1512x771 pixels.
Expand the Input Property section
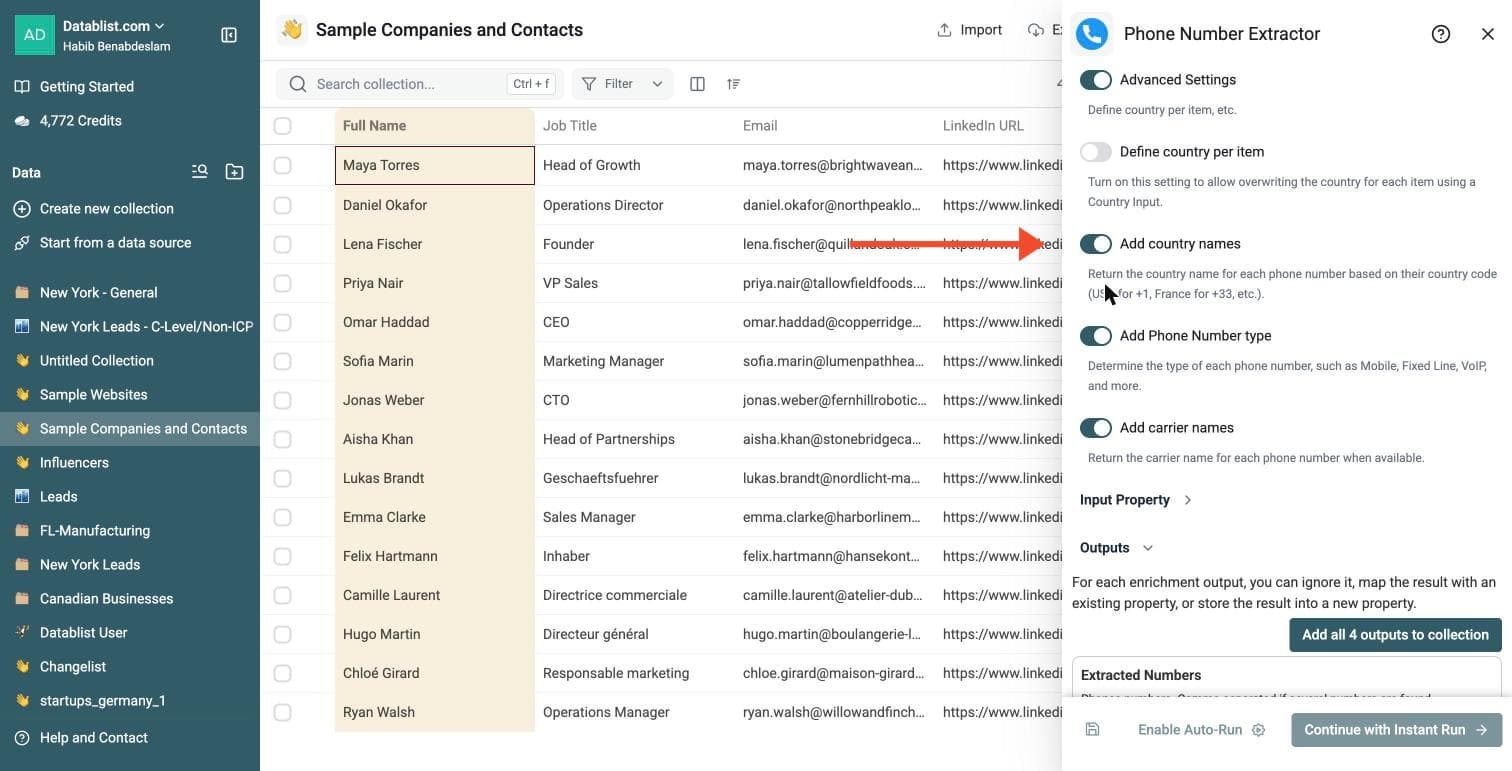tap(1136, 500)
